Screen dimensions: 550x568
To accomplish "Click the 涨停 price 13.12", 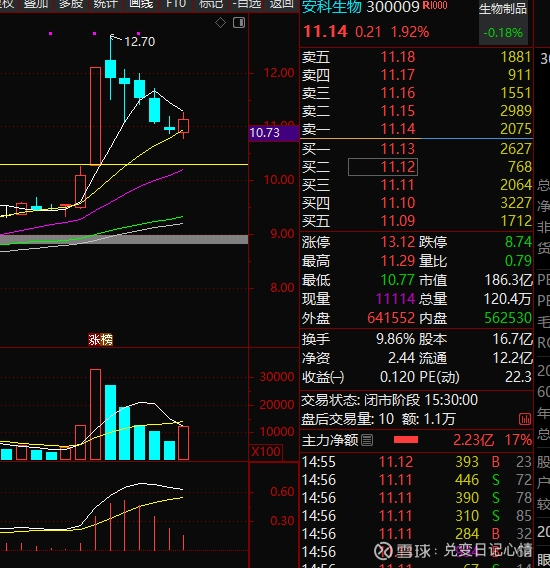I will pyautogui.click(x=397, y=242).
